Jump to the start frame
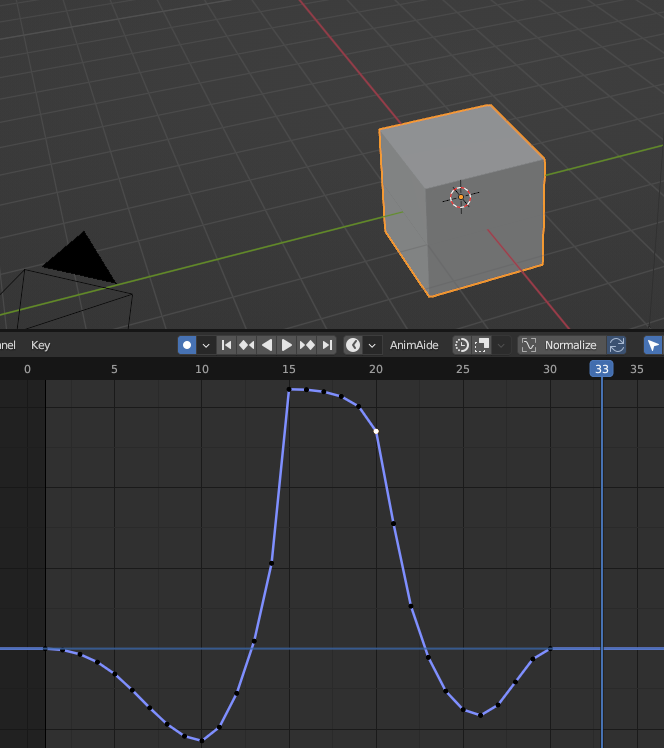The width and height of the screenshot is (664, 748). (x=227, y=345)
